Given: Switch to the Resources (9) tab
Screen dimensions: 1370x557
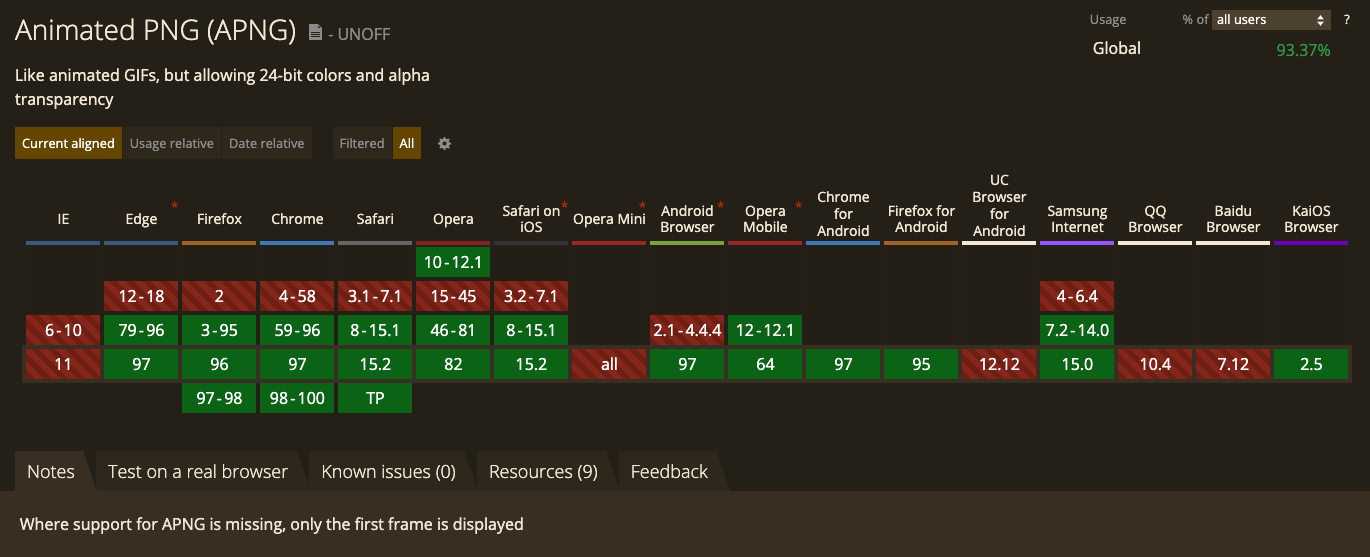Looking at the screenshot, I should pos(543,471).
